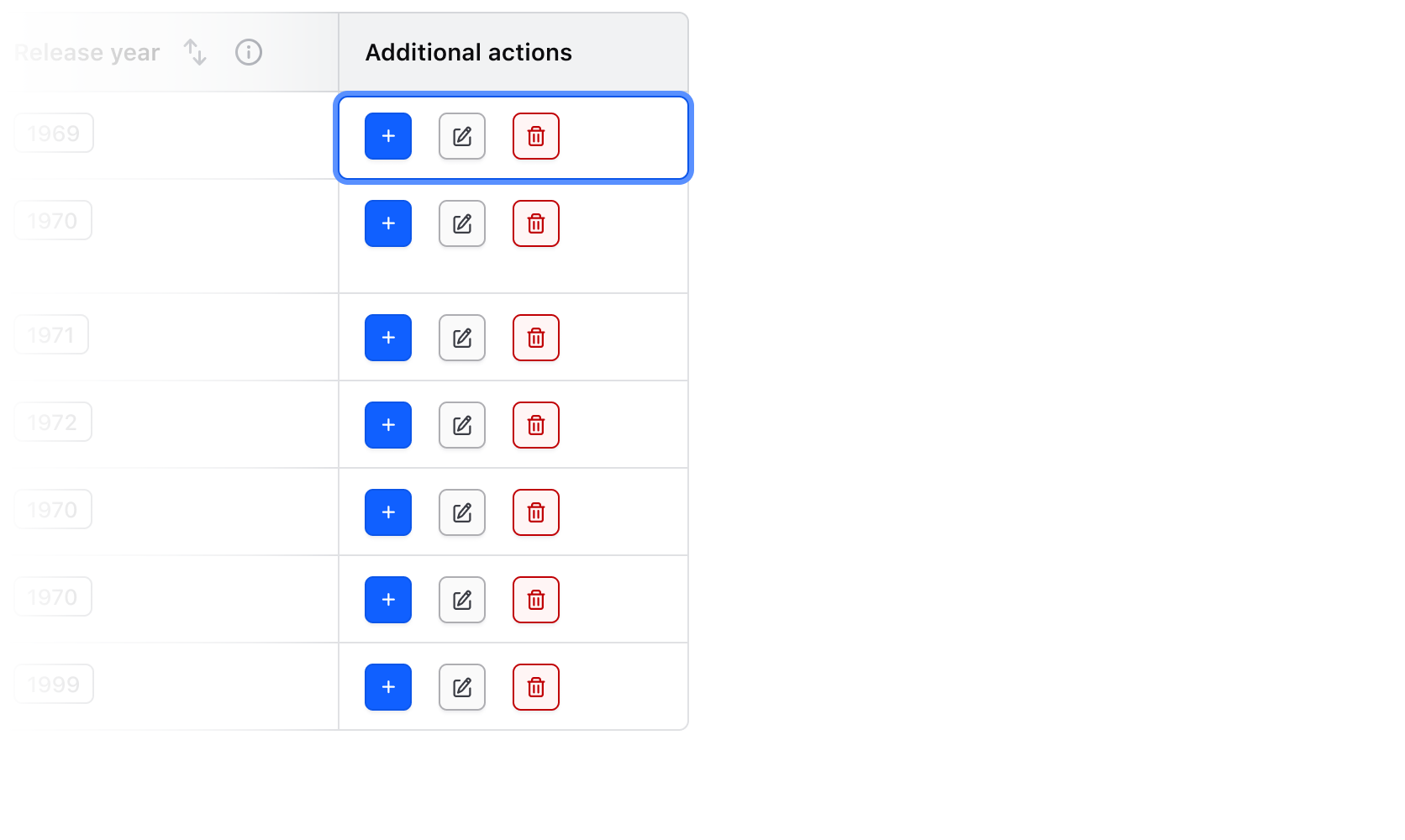Click the Release year column header
Screen dimensions: 1405x840
(x=87, y=52)
